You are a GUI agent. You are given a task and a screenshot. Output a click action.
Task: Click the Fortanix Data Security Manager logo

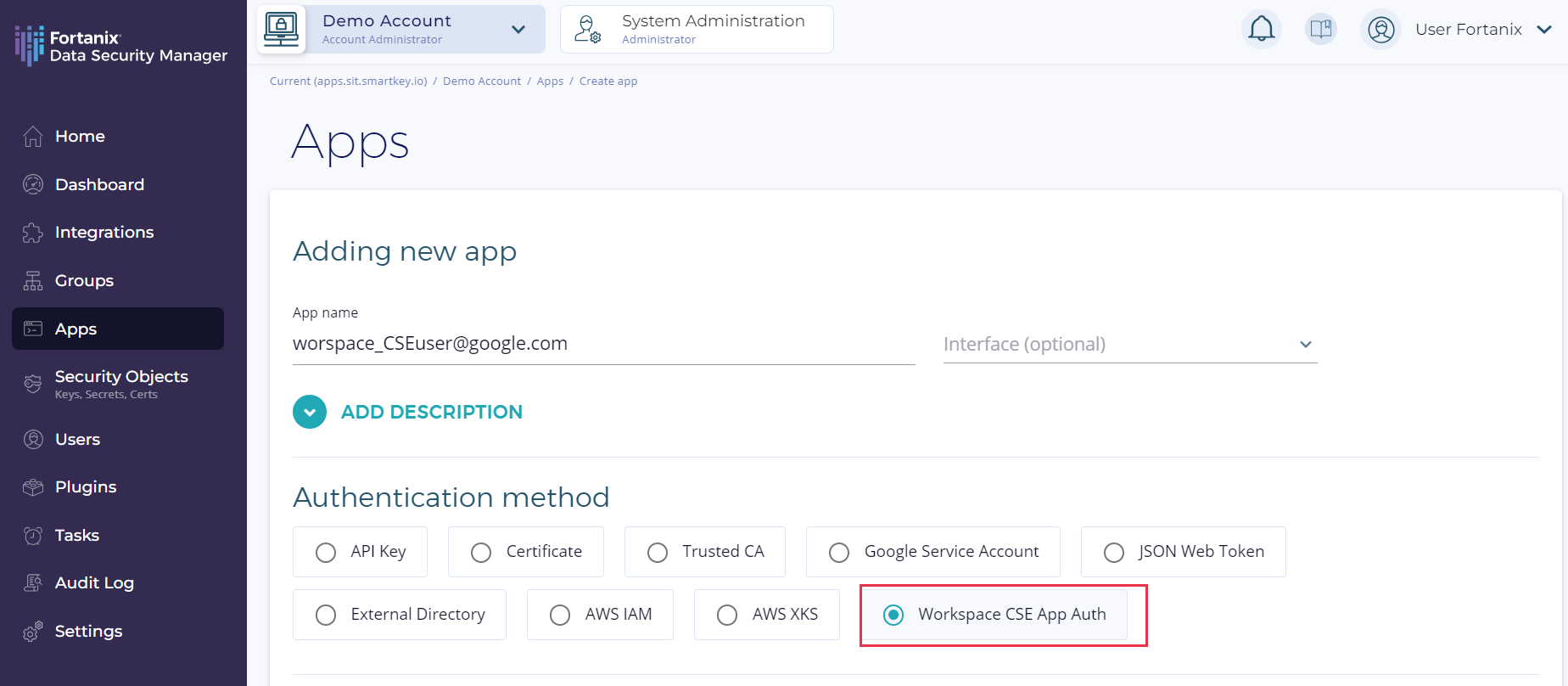[x=121, y=46]
